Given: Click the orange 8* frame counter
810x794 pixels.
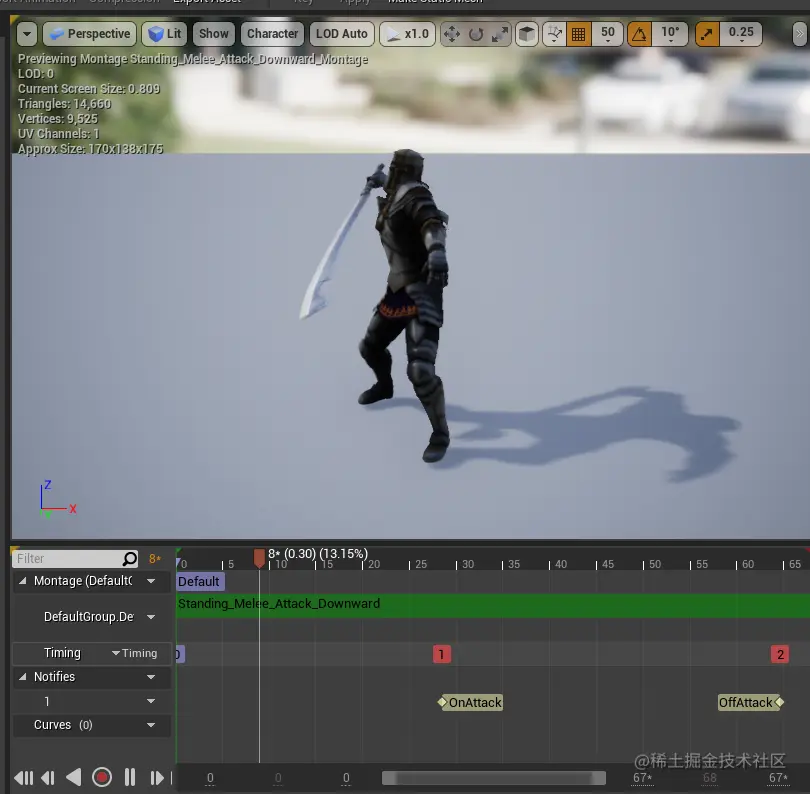Looking at the screenshot, I should click(155, 558).
